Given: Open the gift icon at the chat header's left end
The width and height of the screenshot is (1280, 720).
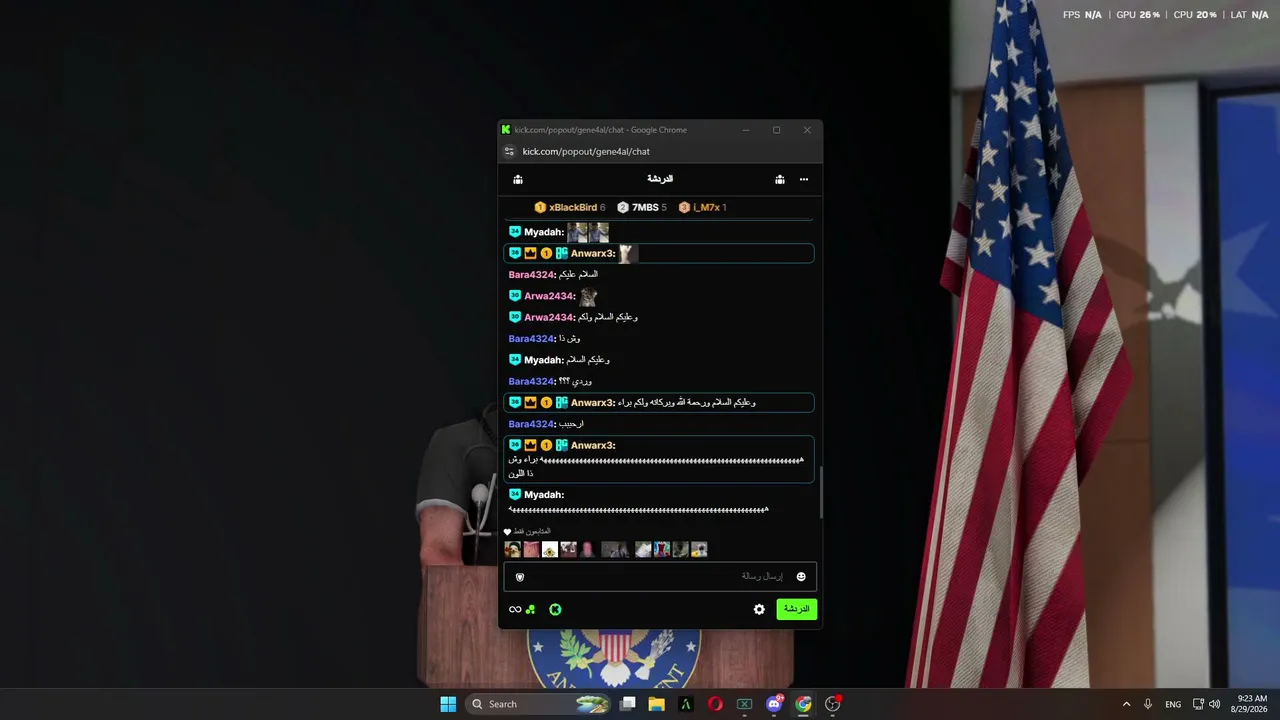Looking at the screenshot, I should point(518,180).
